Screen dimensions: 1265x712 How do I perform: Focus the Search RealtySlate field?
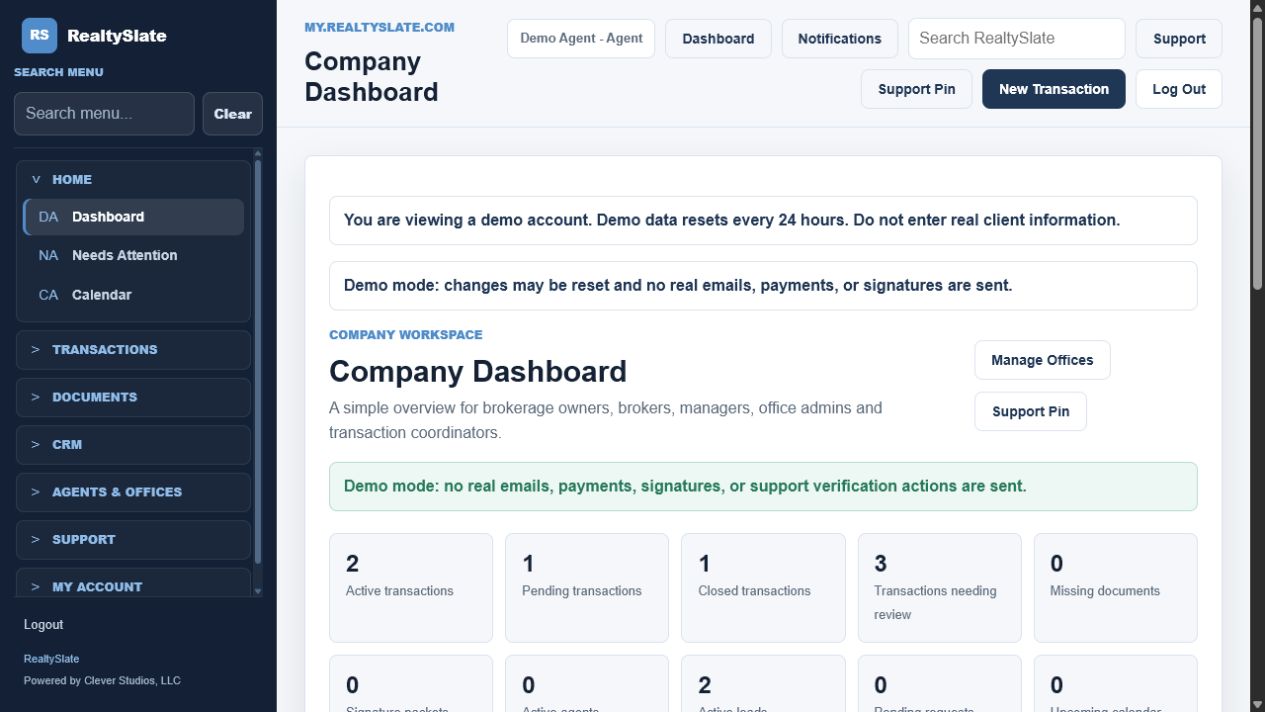[x=1016, y=39]
